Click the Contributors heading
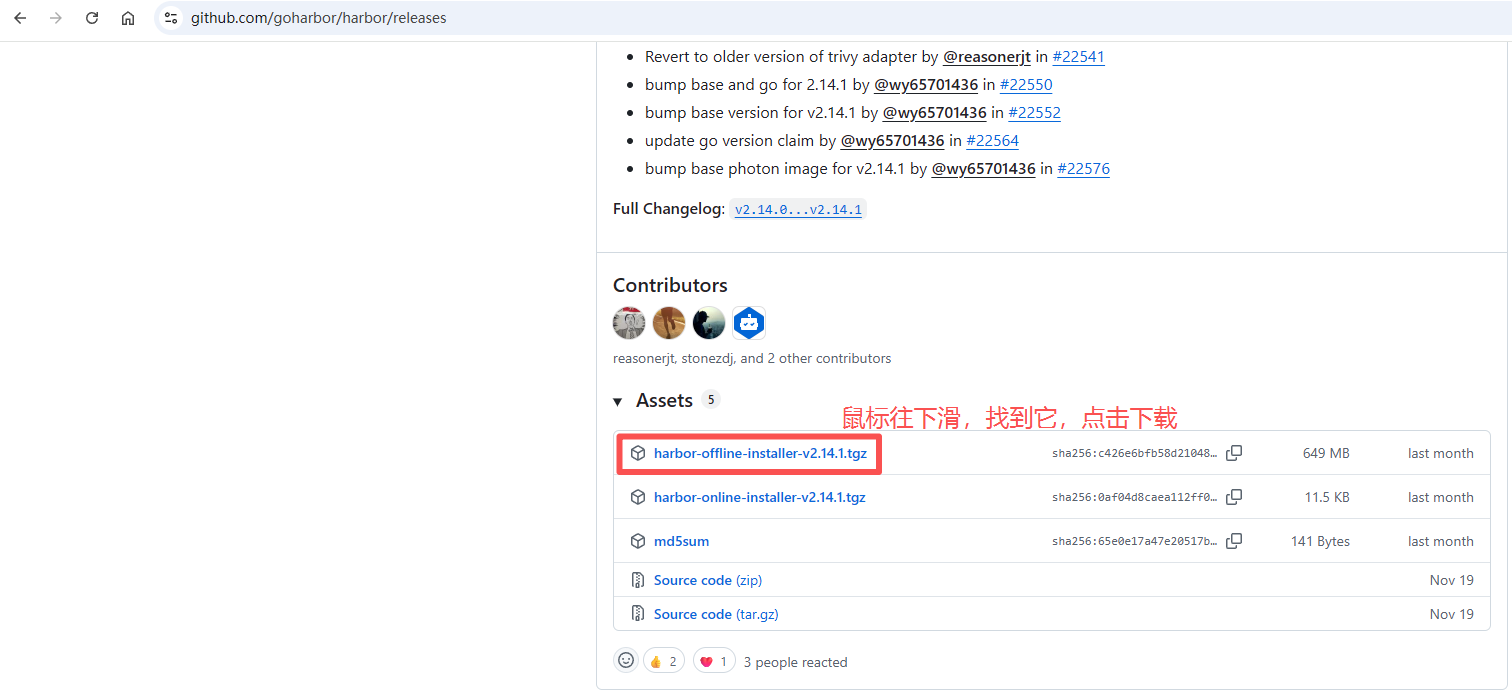1512x693 pixels. coord(670,285)
